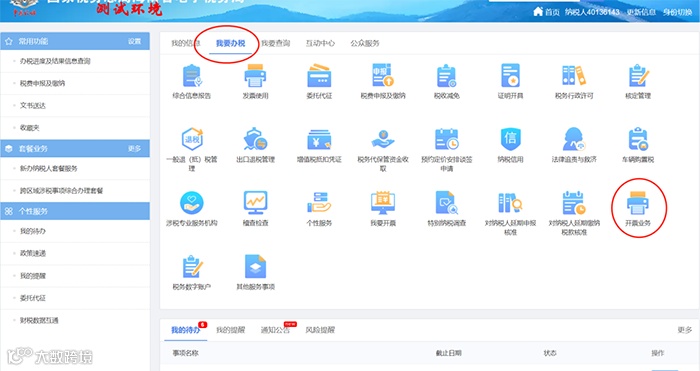The image size is (700, 371).
Task: Select the 我的提醒 tab below the grid
Action: [x=230, y=330]
